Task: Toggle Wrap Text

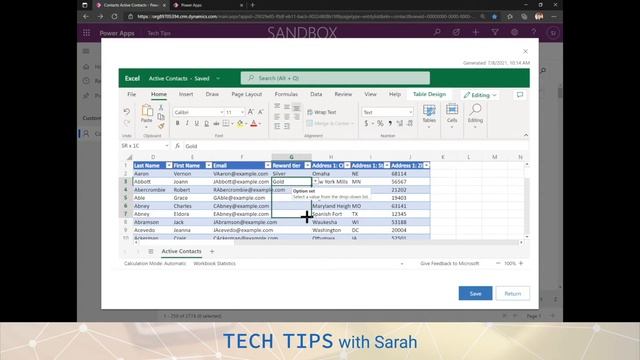Action: (322, 112)
